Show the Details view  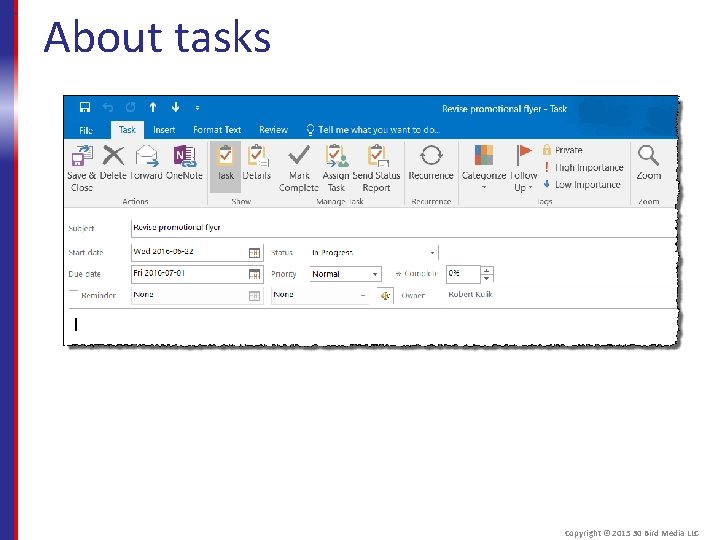pos(256,162)
